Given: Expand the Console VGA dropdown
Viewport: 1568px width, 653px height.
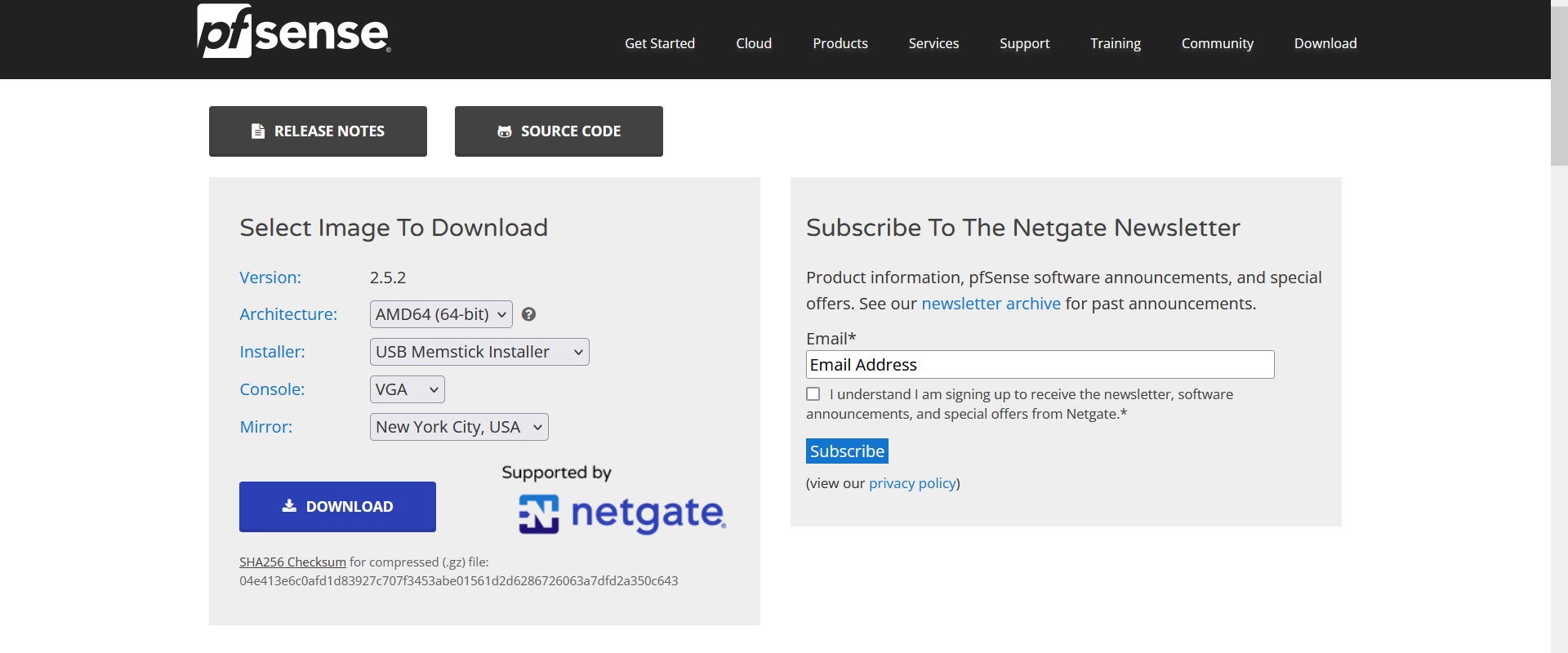Looking at the screenshot, I should pos(408,389).
